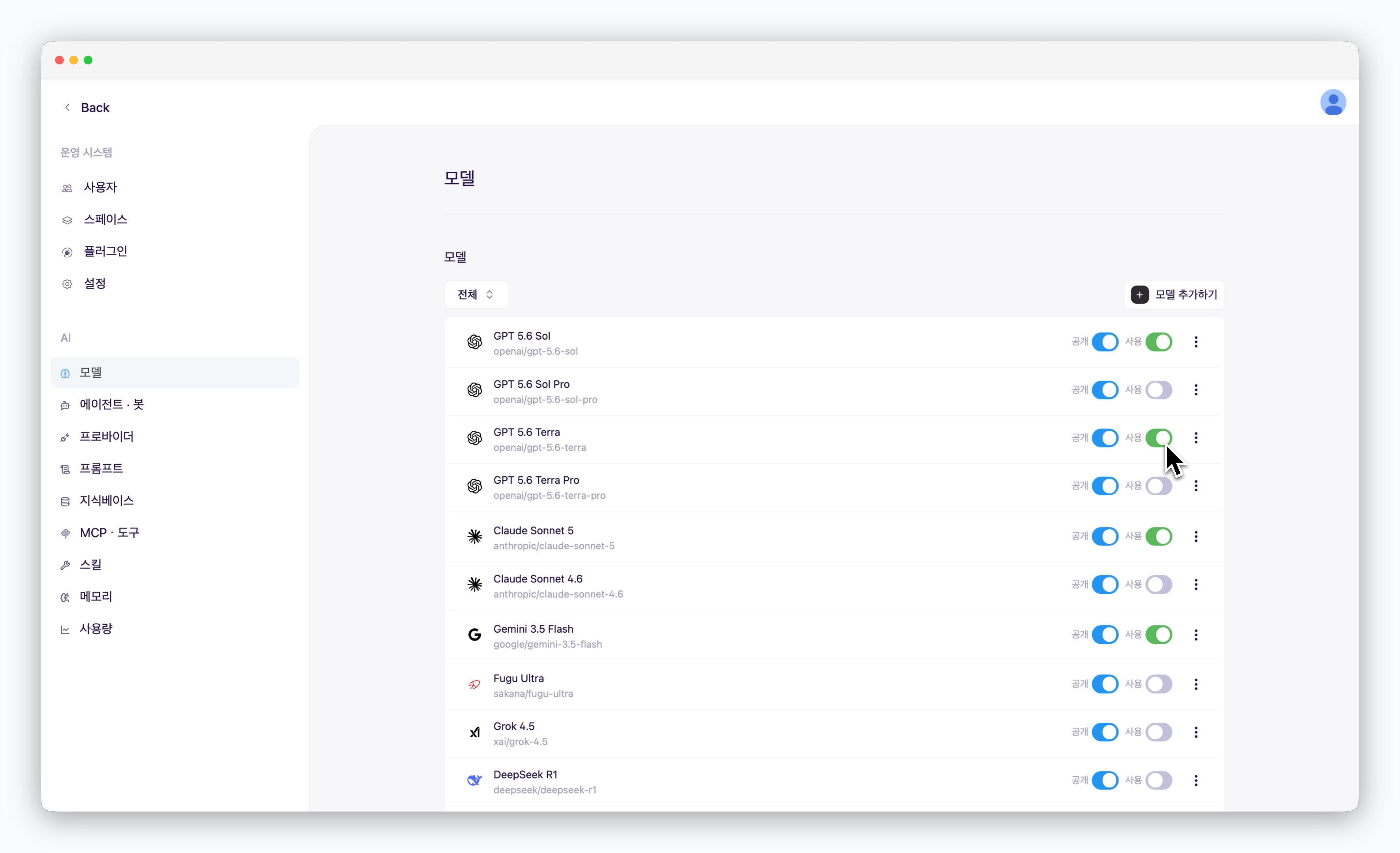1400x853 pixels.
Task: Open the Grok 4.5 model name
Action: coord(514,726)
